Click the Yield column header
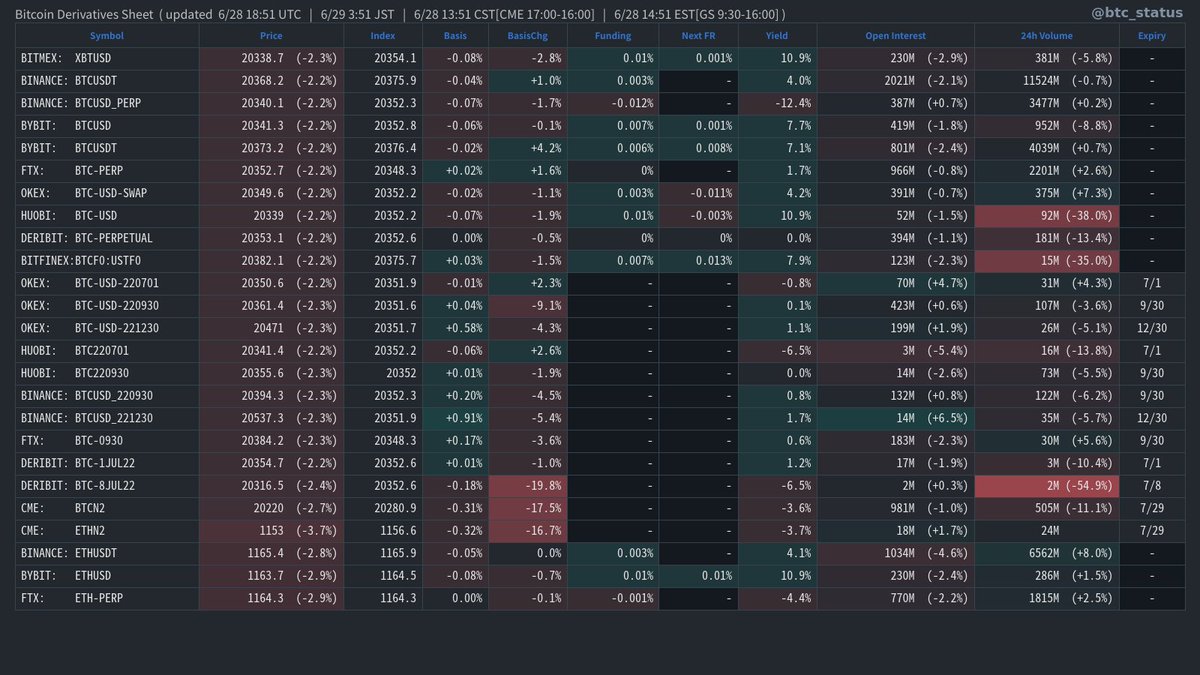This screenshot has height=675, width=1200. click(x=778, y=36)
